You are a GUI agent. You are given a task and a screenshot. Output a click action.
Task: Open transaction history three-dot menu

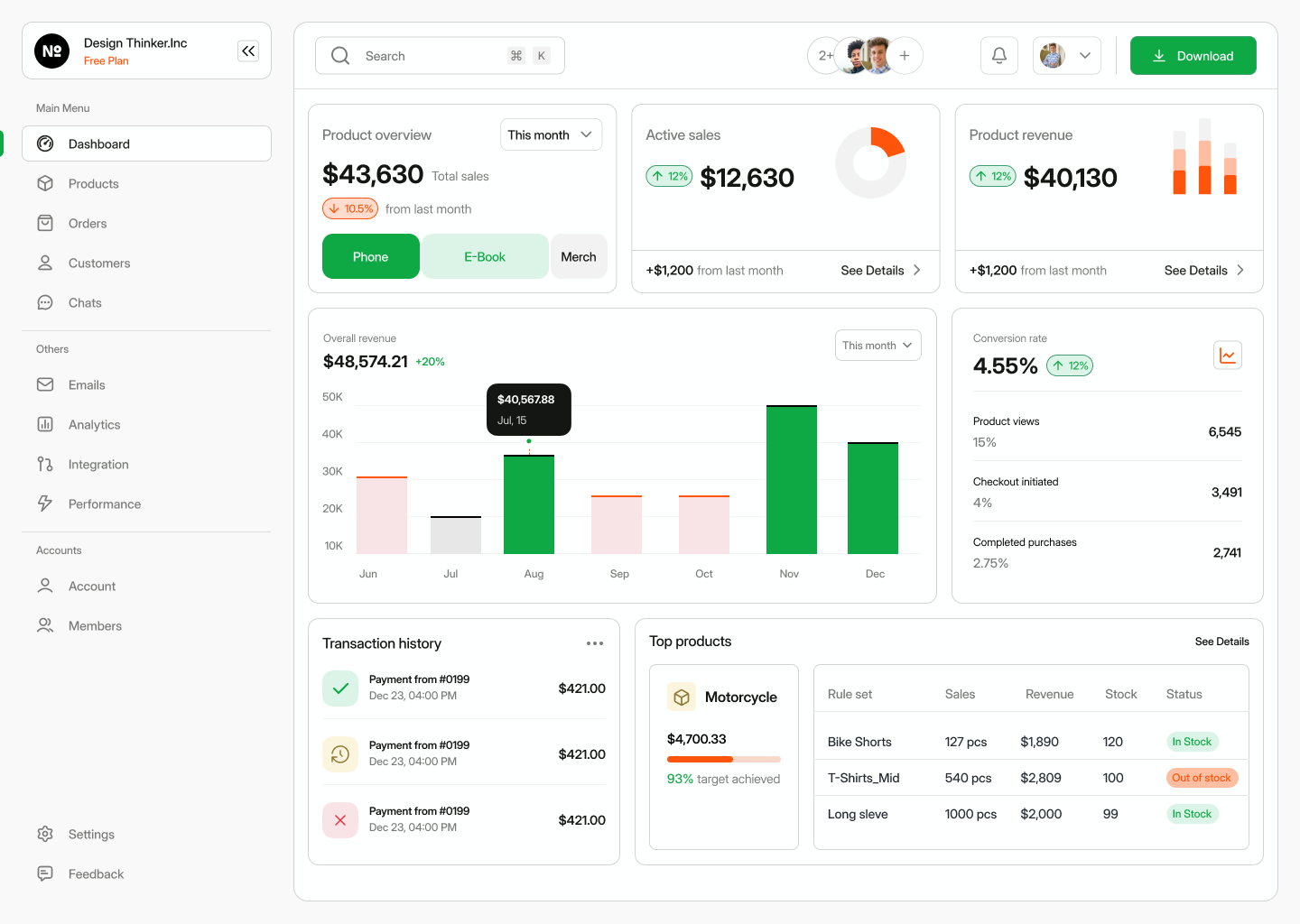[x=595, y=643]
